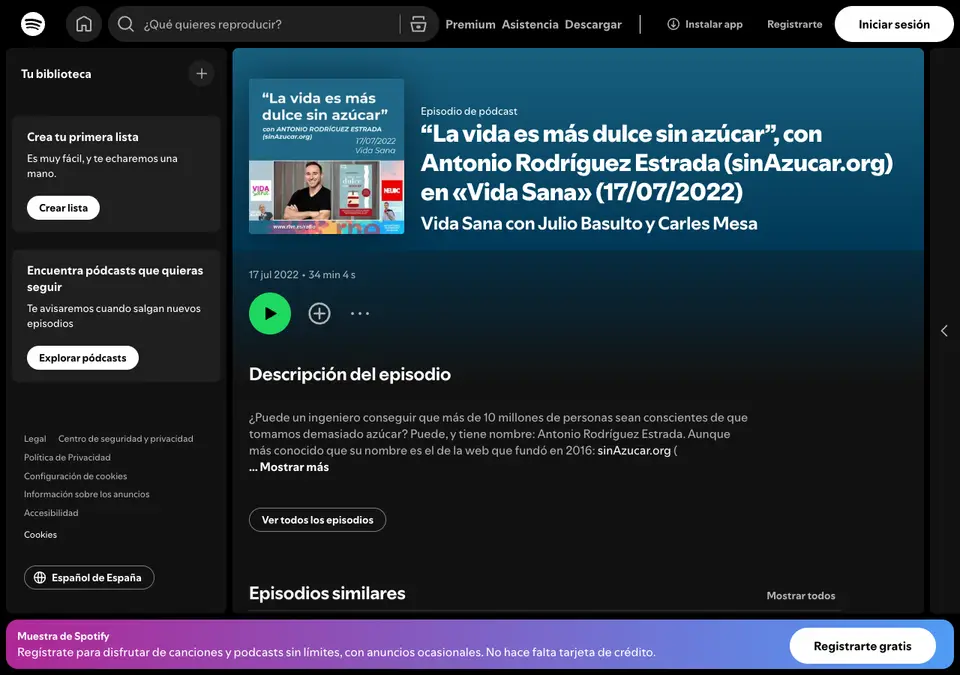Click the Iniciar sesión button

click(894, 25)
